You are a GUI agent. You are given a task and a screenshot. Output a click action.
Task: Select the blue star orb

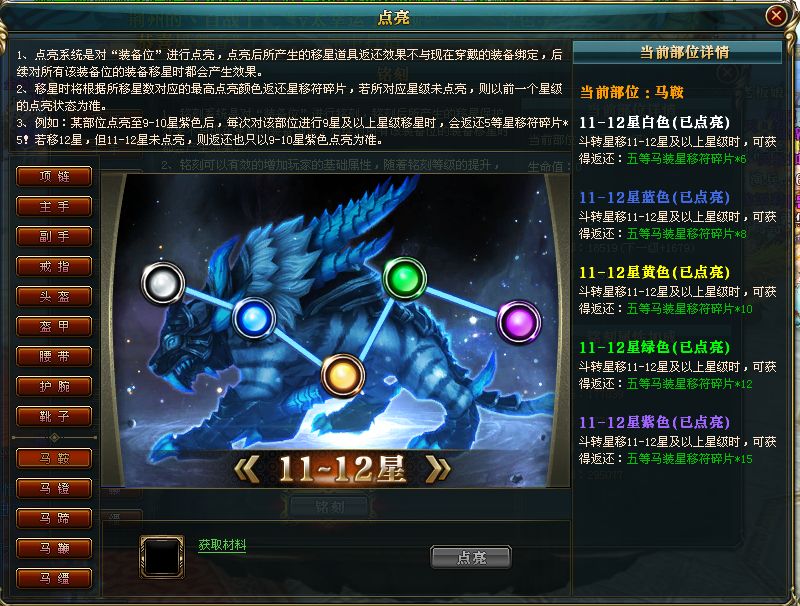pyautogui.click(x=254, y=319)
